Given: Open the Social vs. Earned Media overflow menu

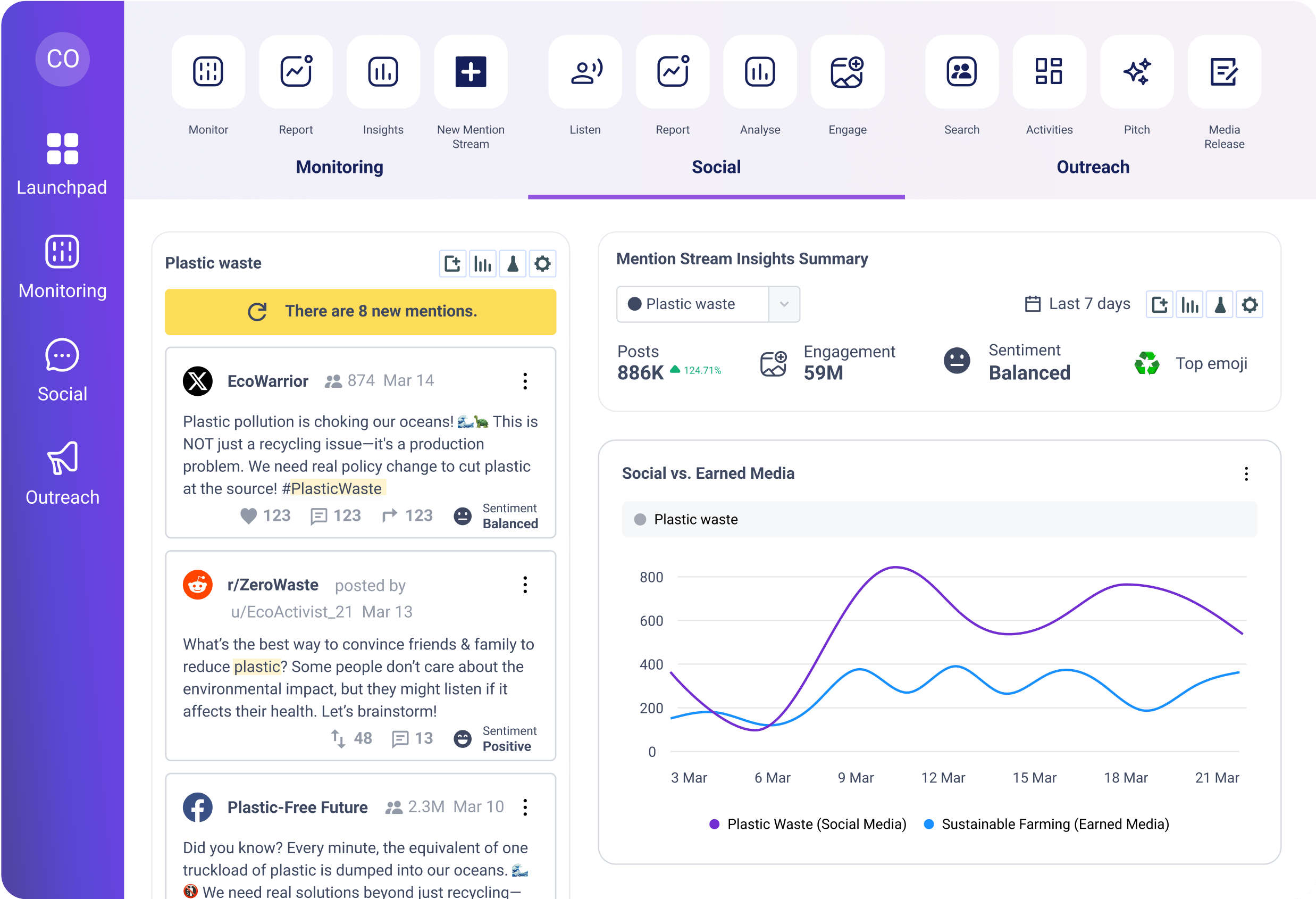Looking at the screenshot, I should coord(1245,473).
